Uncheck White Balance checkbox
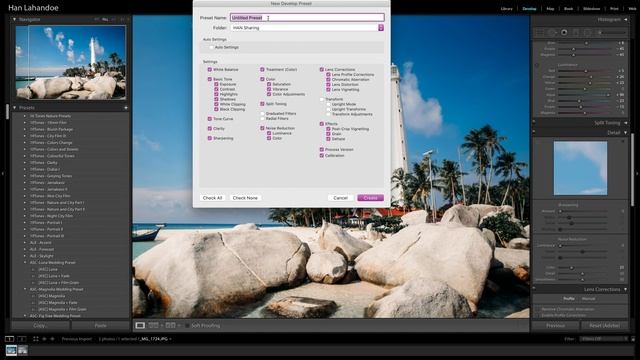640x360 pixels. click(x=210, y=70)
